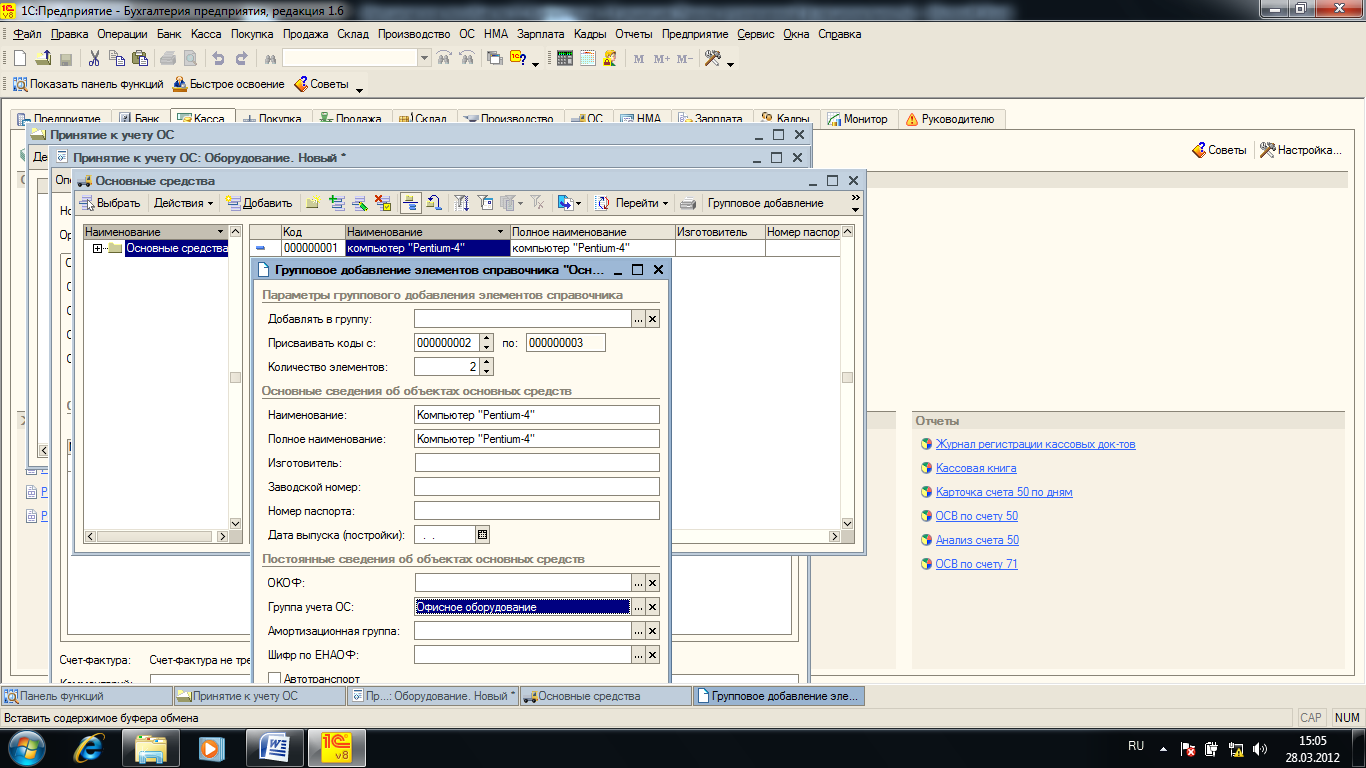
Task: Click the M+ memory button
Action: [662, 58]
